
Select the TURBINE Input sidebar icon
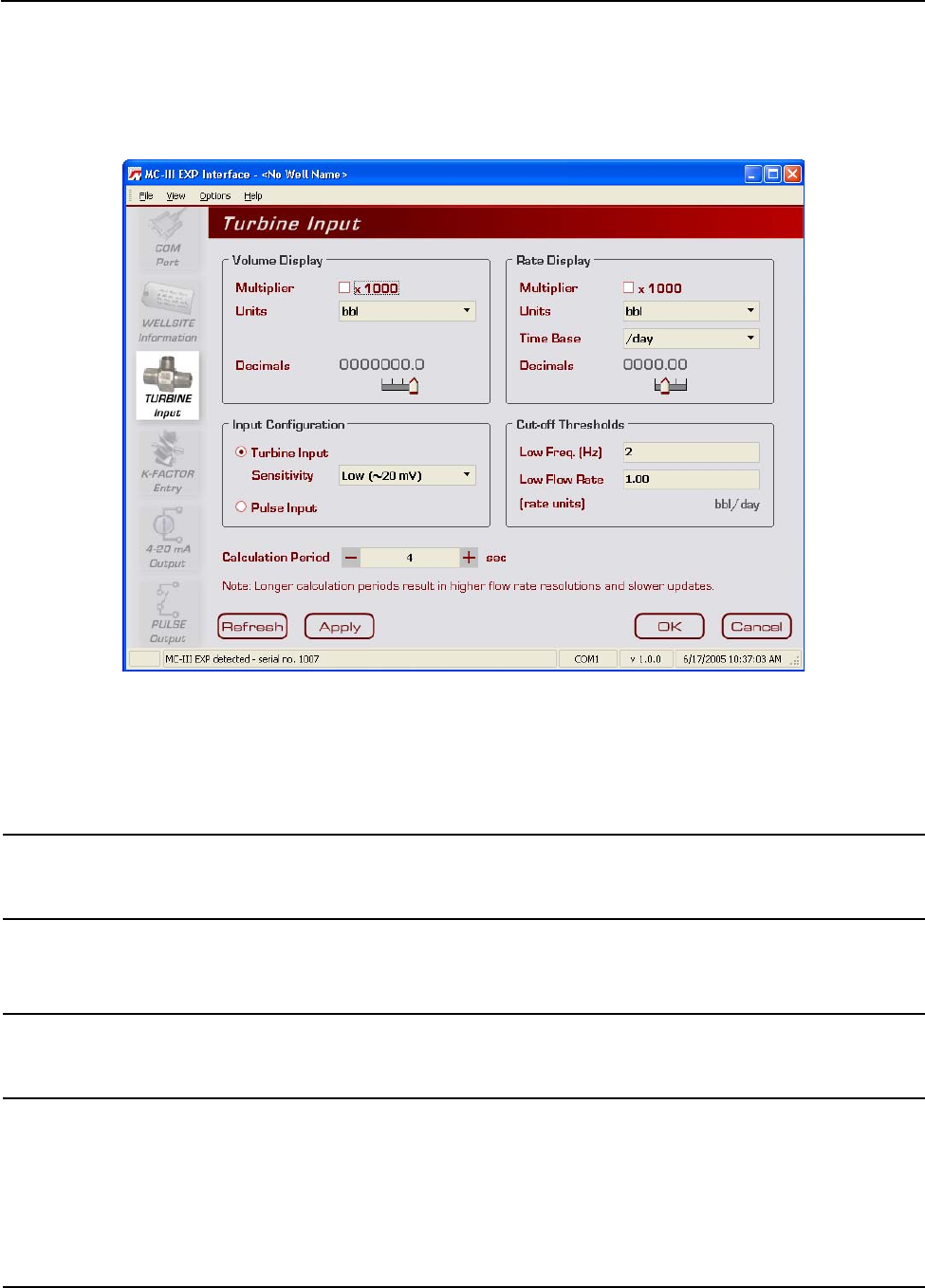pyautogui.click(x=167, y=386)
